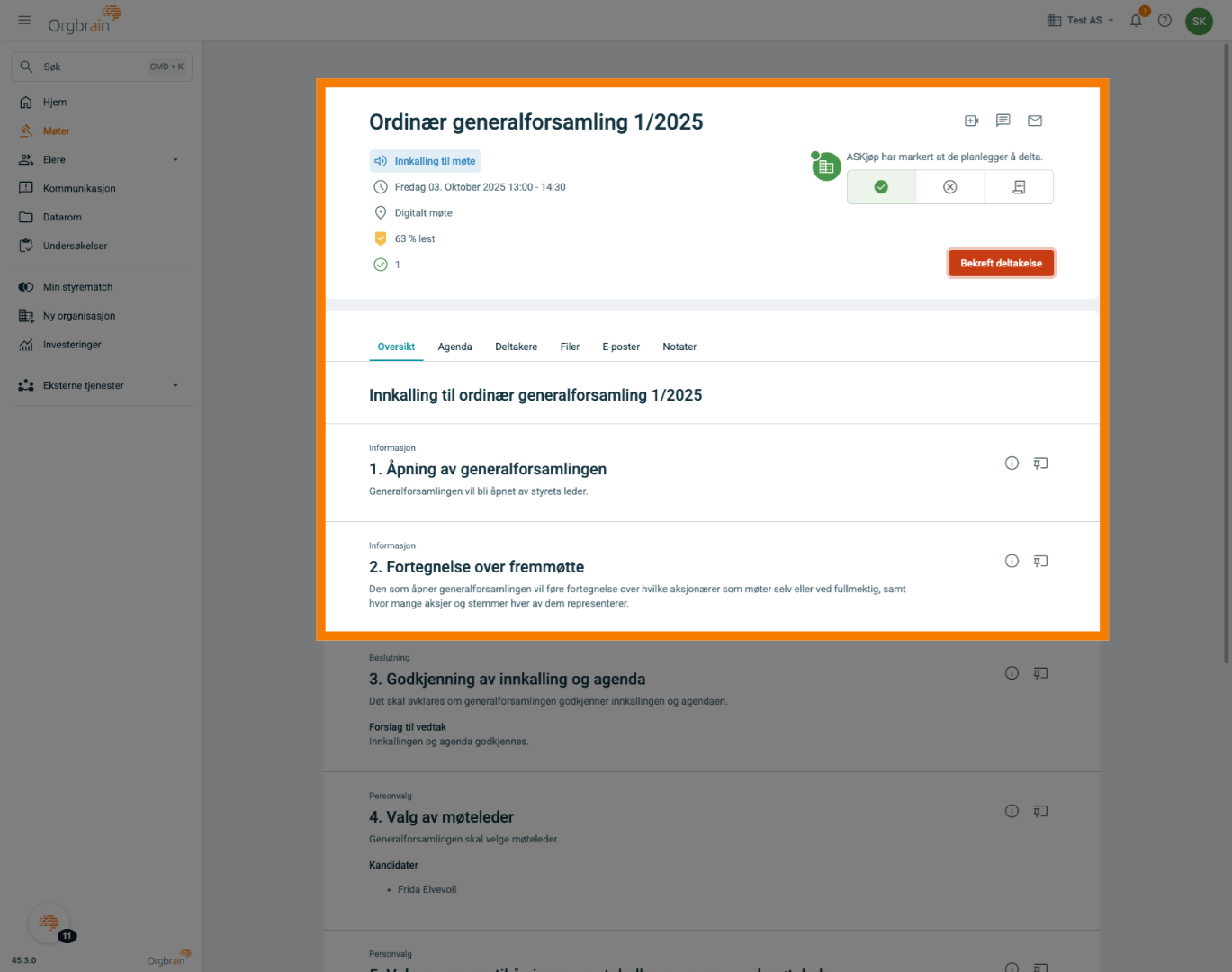Click the title Ordinær generalforsamling 1/2025

click(x=536, y=122)
